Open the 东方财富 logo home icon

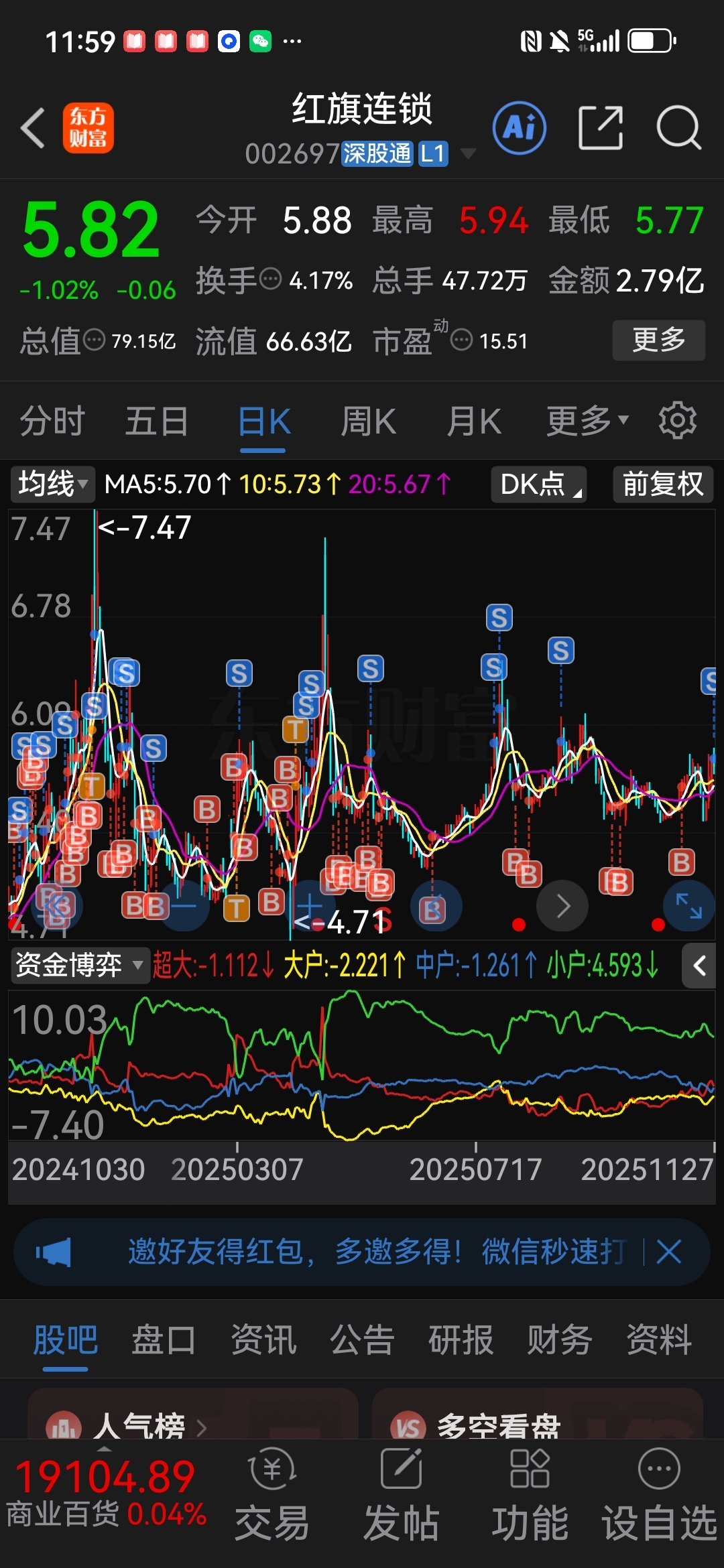click(88, 127)
